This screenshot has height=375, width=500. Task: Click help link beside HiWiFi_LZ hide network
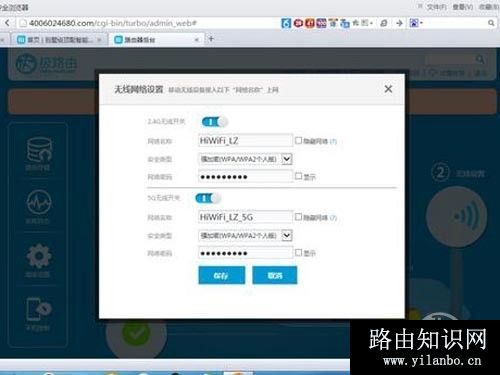coord(333,142)
